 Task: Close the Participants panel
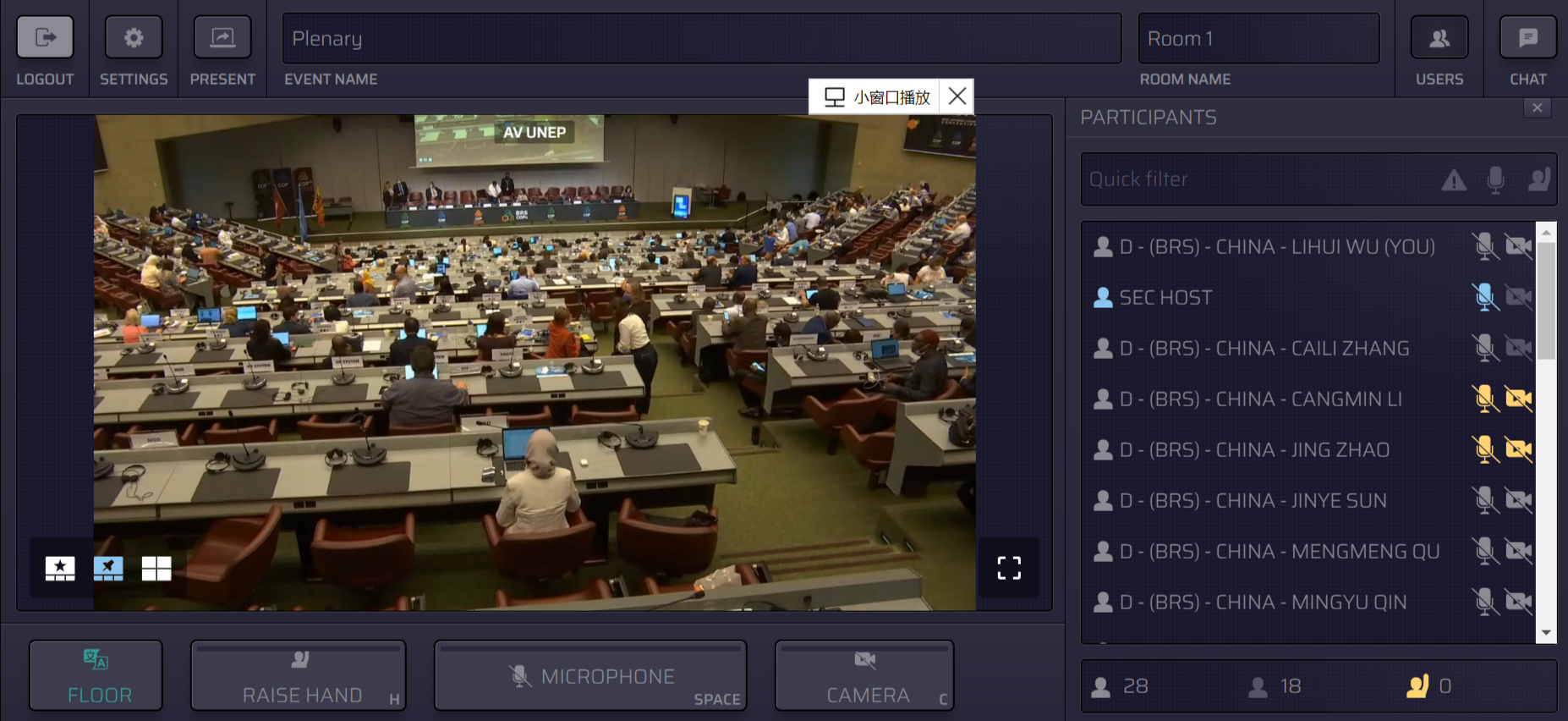1537,108
